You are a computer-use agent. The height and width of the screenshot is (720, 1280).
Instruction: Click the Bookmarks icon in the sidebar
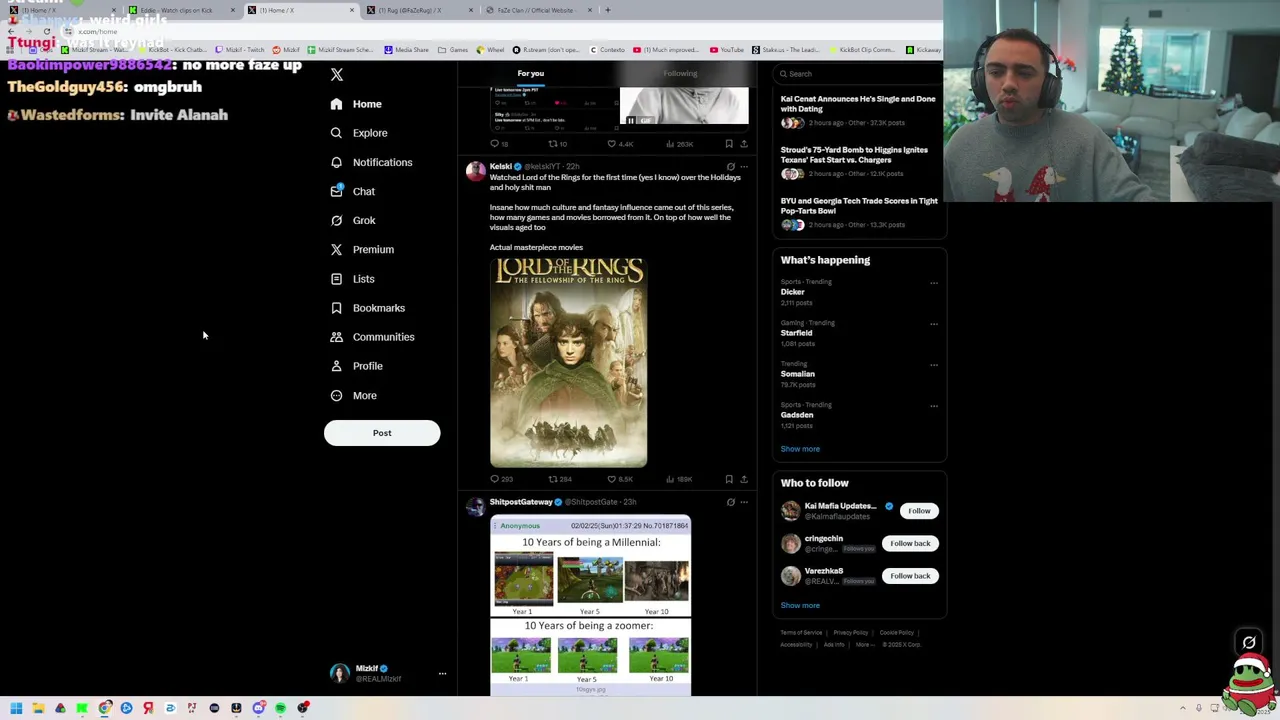(336, 308)
